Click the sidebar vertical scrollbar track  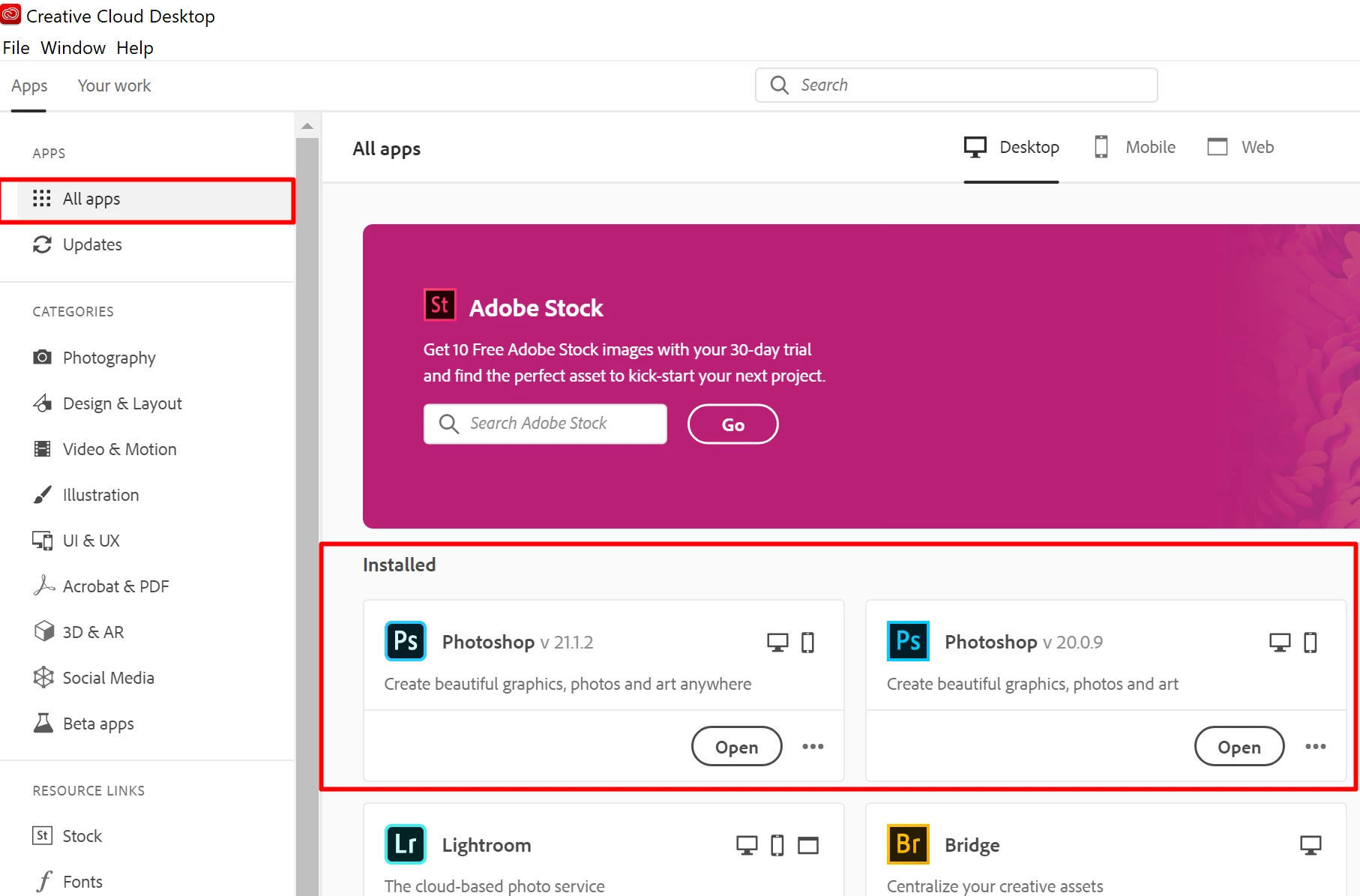[307, 517]
